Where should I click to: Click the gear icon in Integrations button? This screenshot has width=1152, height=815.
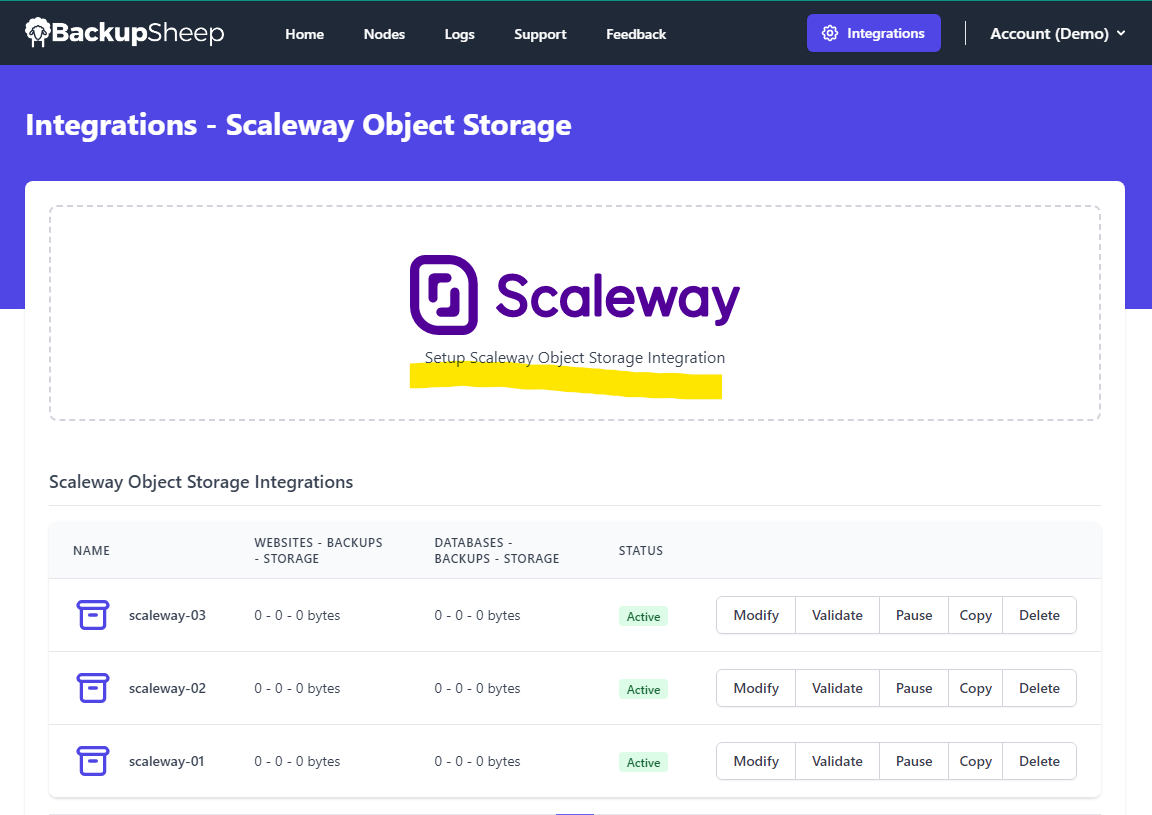click(829, 33)
